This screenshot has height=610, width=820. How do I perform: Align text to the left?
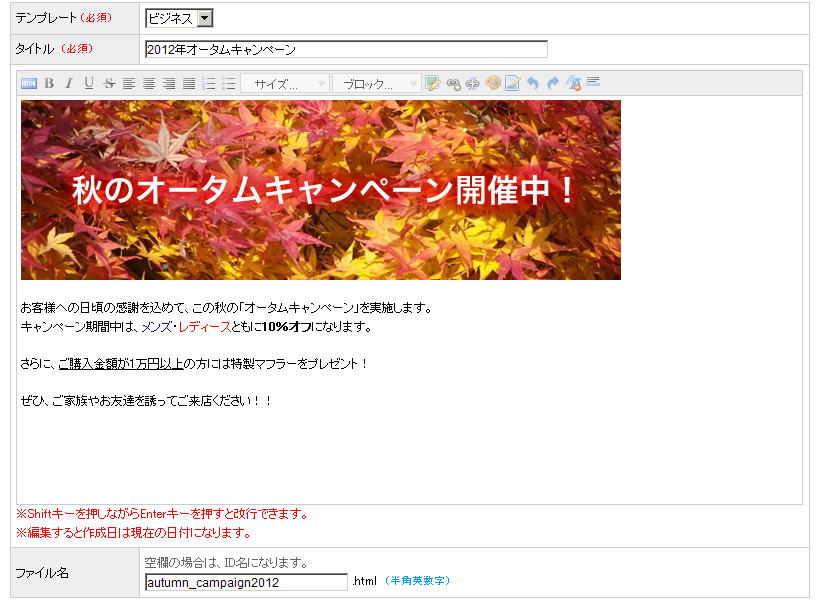pos(129,84)
